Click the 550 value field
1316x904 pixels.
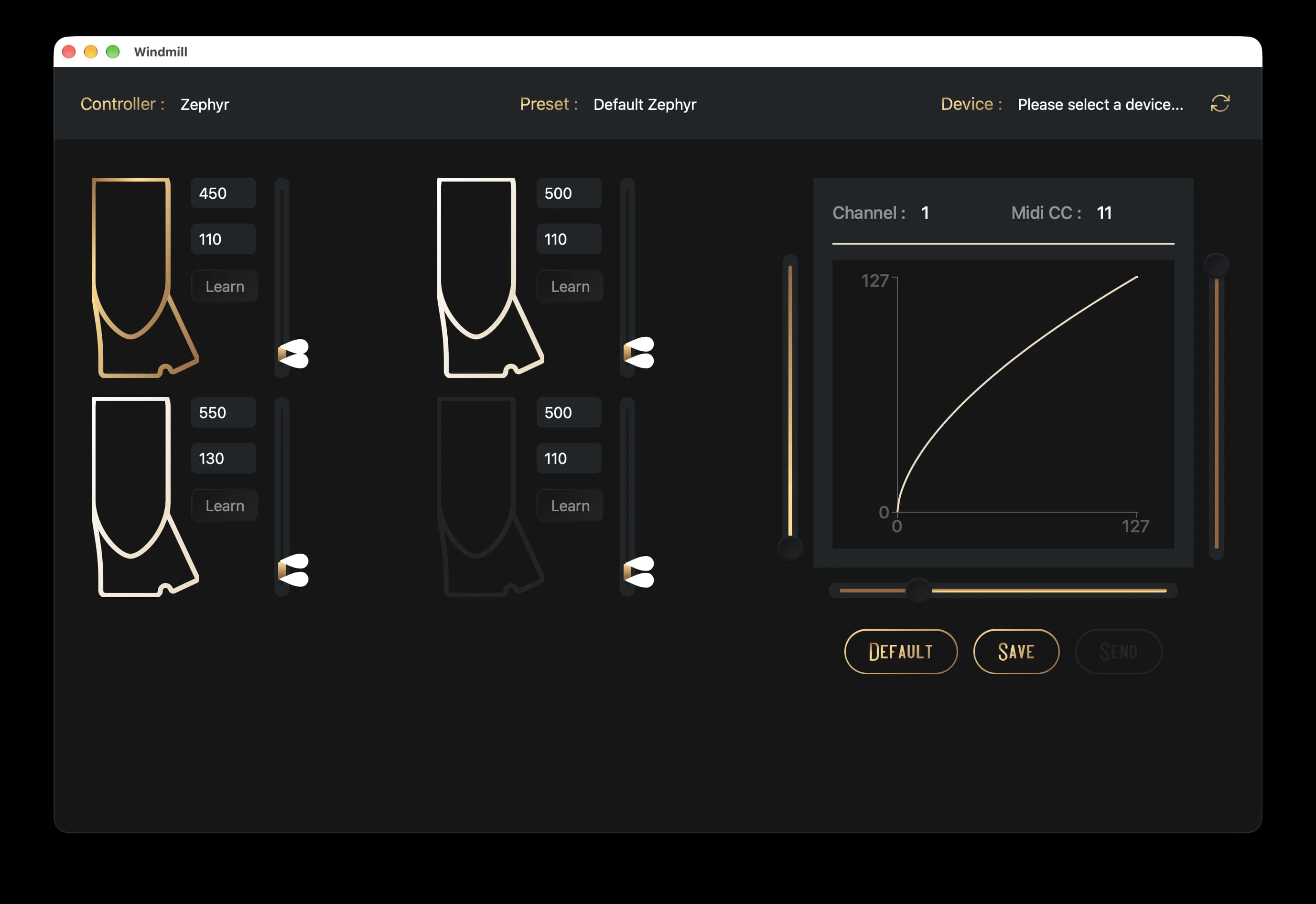(x=223, y=412)
